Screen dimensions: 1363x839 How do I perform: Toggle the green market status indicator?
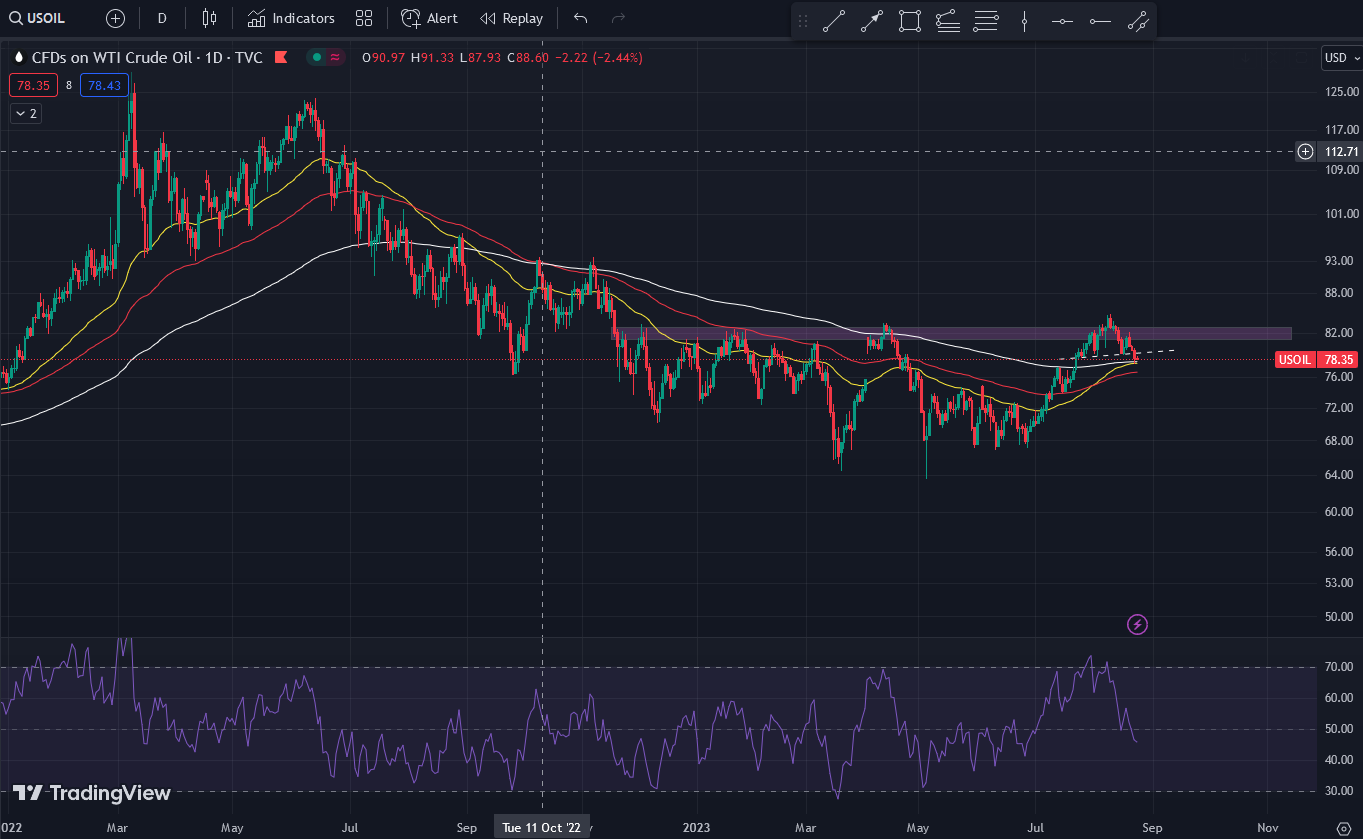[317, 58]
